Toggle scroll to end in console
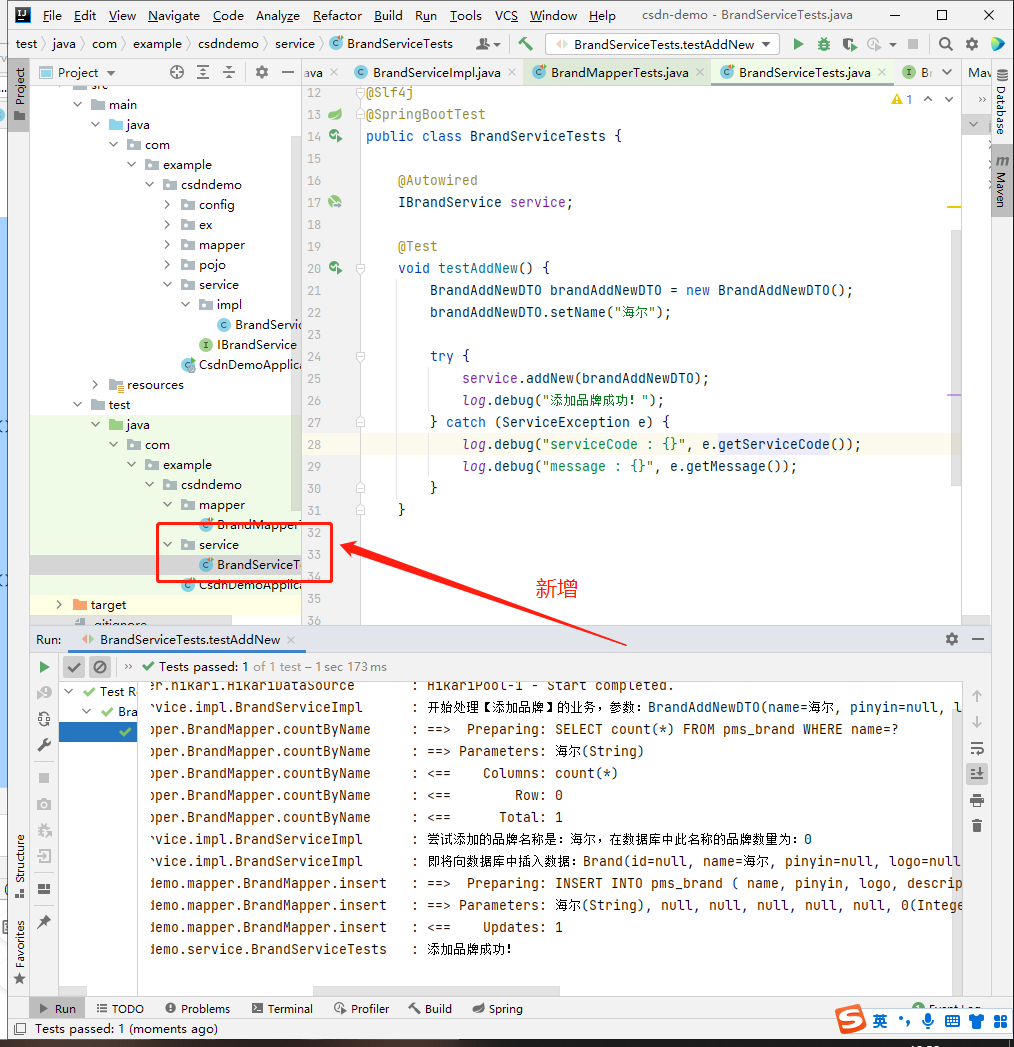The width and height of the screenshot is (1014, 1047). 977,774
